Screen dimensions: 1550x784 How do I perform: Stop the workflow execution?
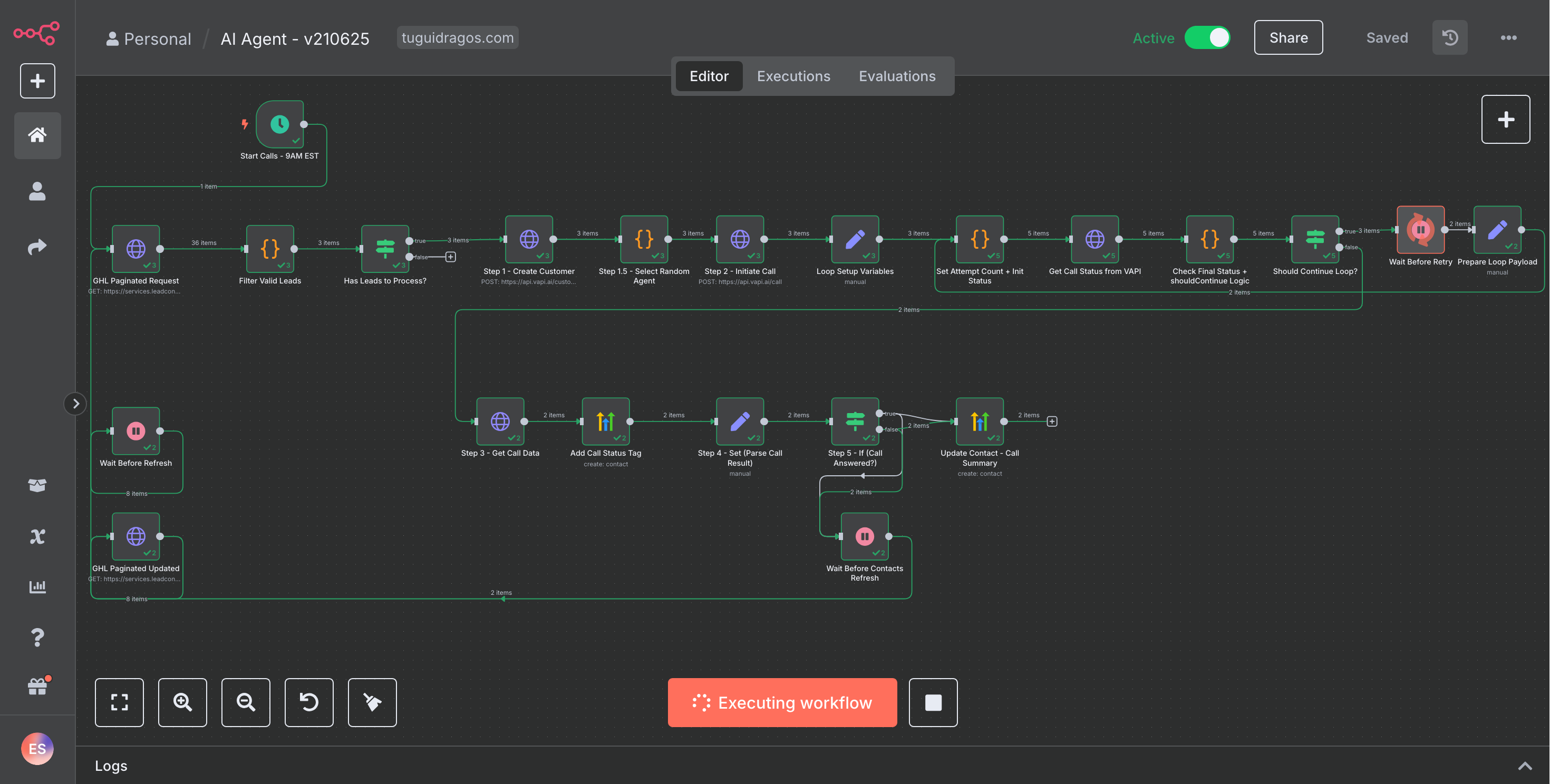pos(933,702)
